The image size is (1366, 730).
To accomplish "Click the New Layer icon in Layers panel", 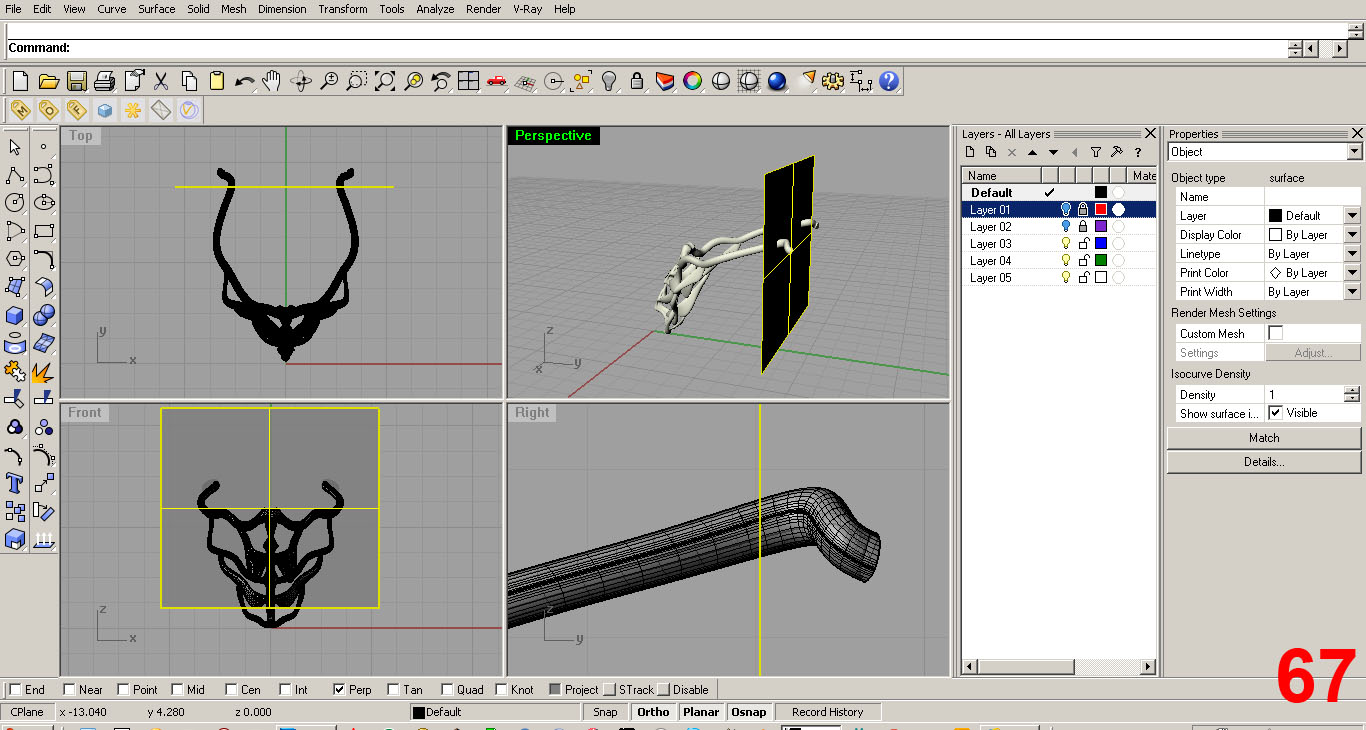I will [969, 152].
